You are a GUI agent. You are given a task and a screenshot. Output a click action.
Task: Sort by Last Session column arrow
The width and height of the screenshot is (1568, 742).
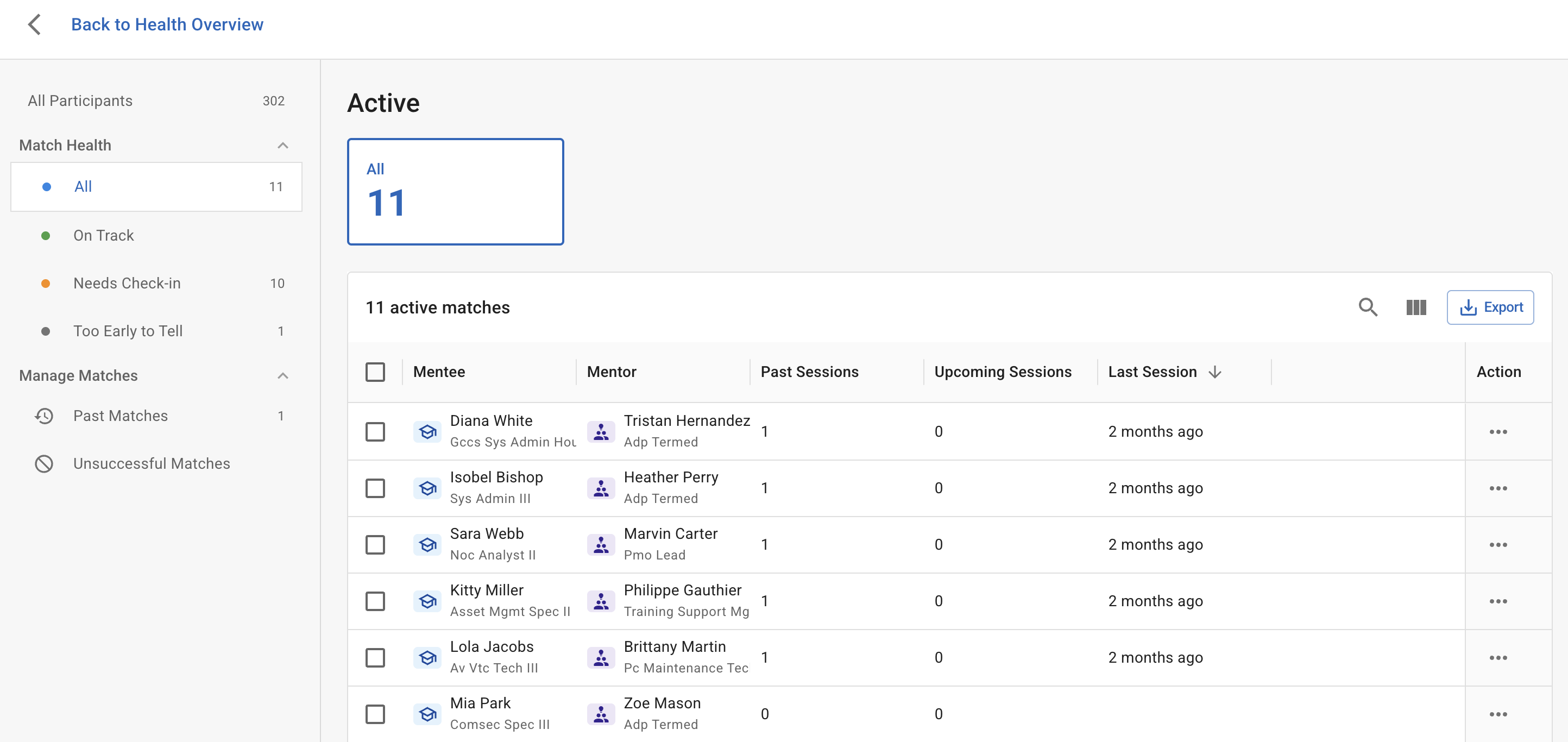point(1214,372)
